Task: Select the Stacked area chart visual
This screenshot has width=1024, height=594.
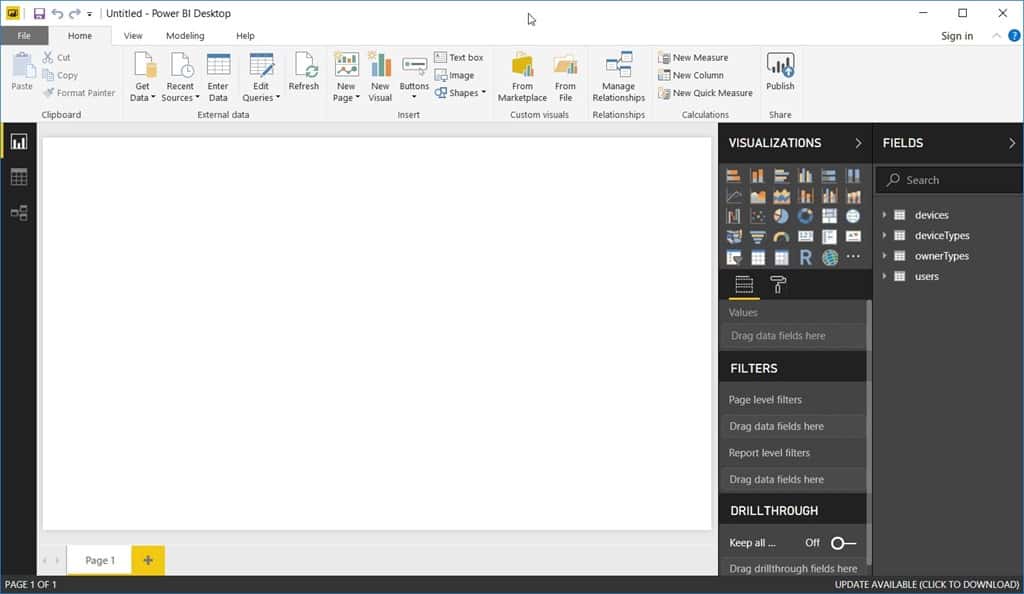Action: (x=781, y=196)
